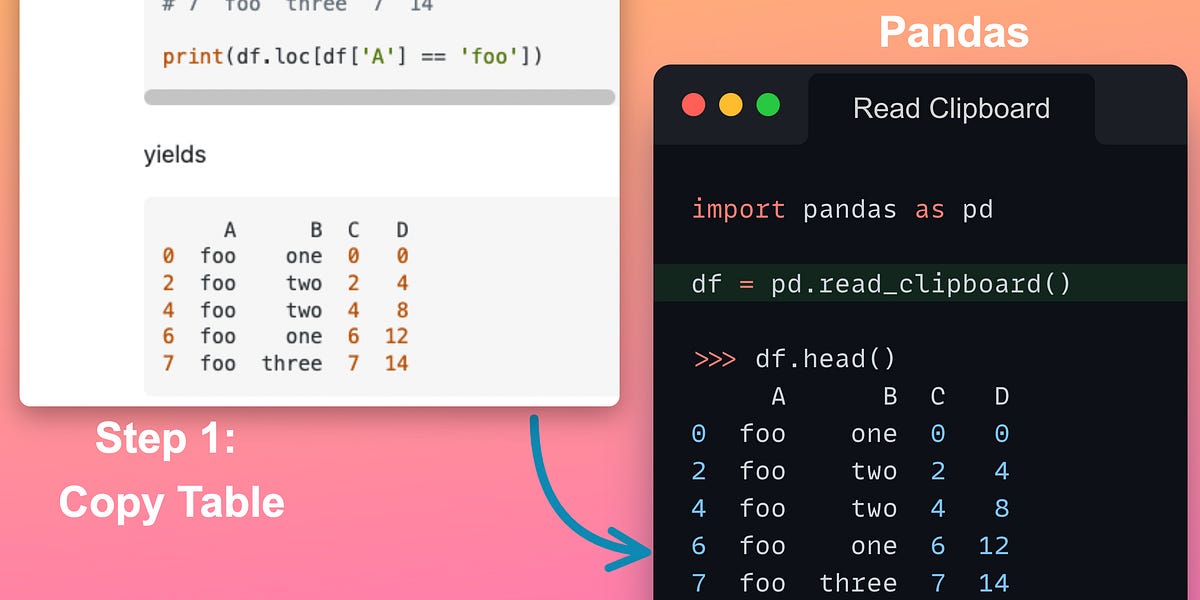1200x600 pixels.
Task: Click the >>> prompt before df.head()
Action: (714, 358)
